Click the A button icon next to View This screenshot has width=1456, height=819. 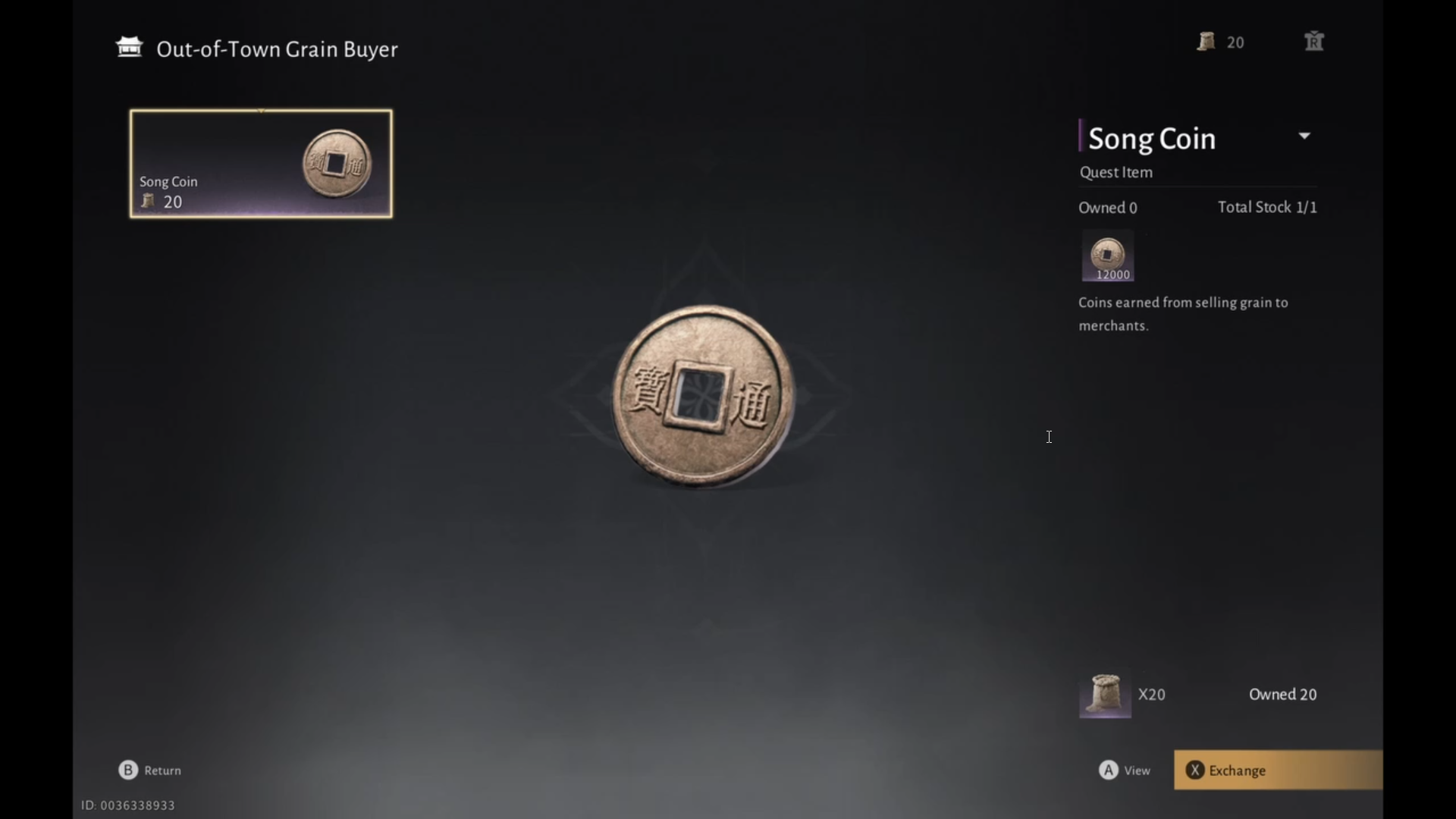coord(1109,770)
